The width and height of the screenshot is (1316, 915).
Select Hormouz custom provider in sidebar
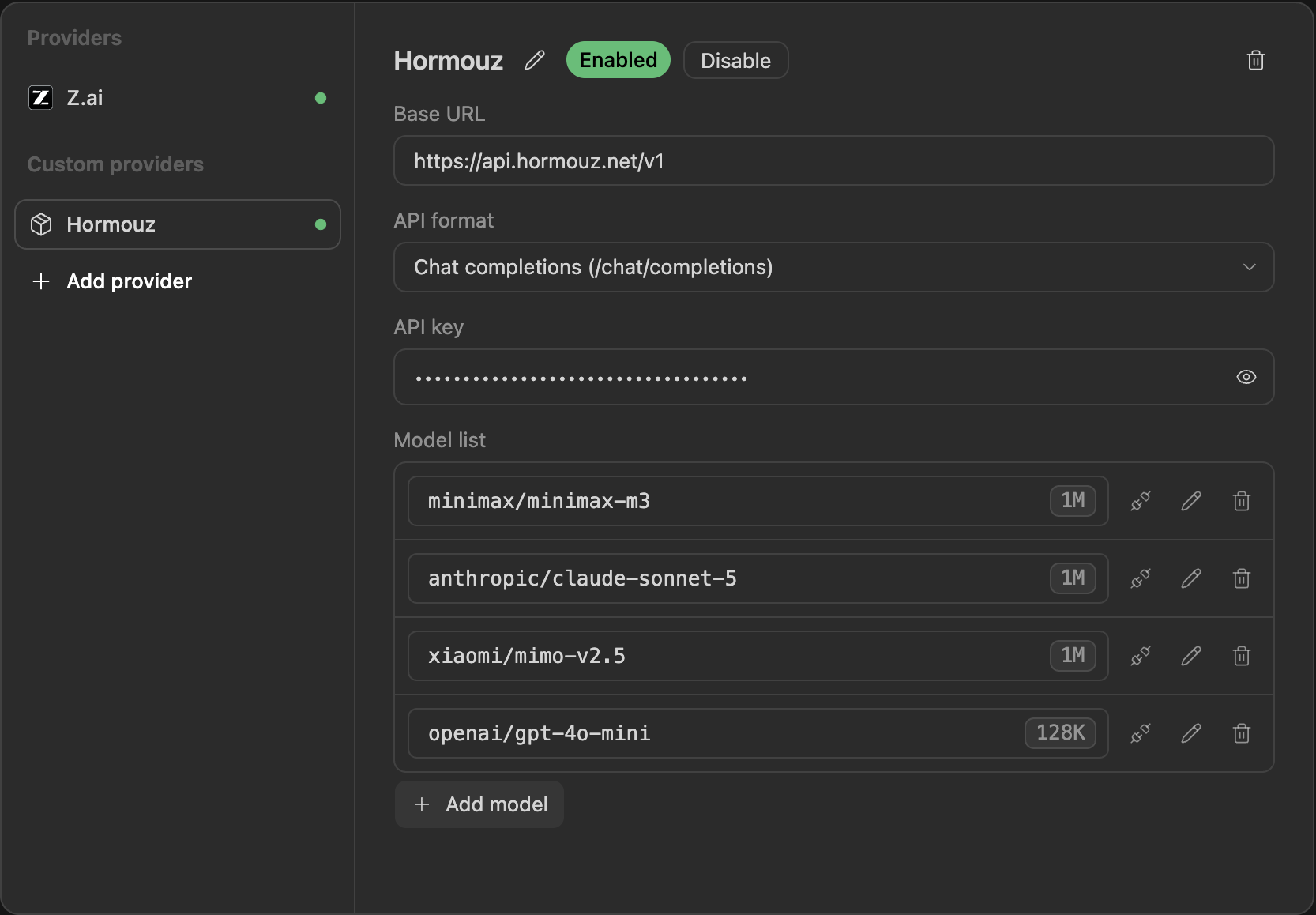178,224
